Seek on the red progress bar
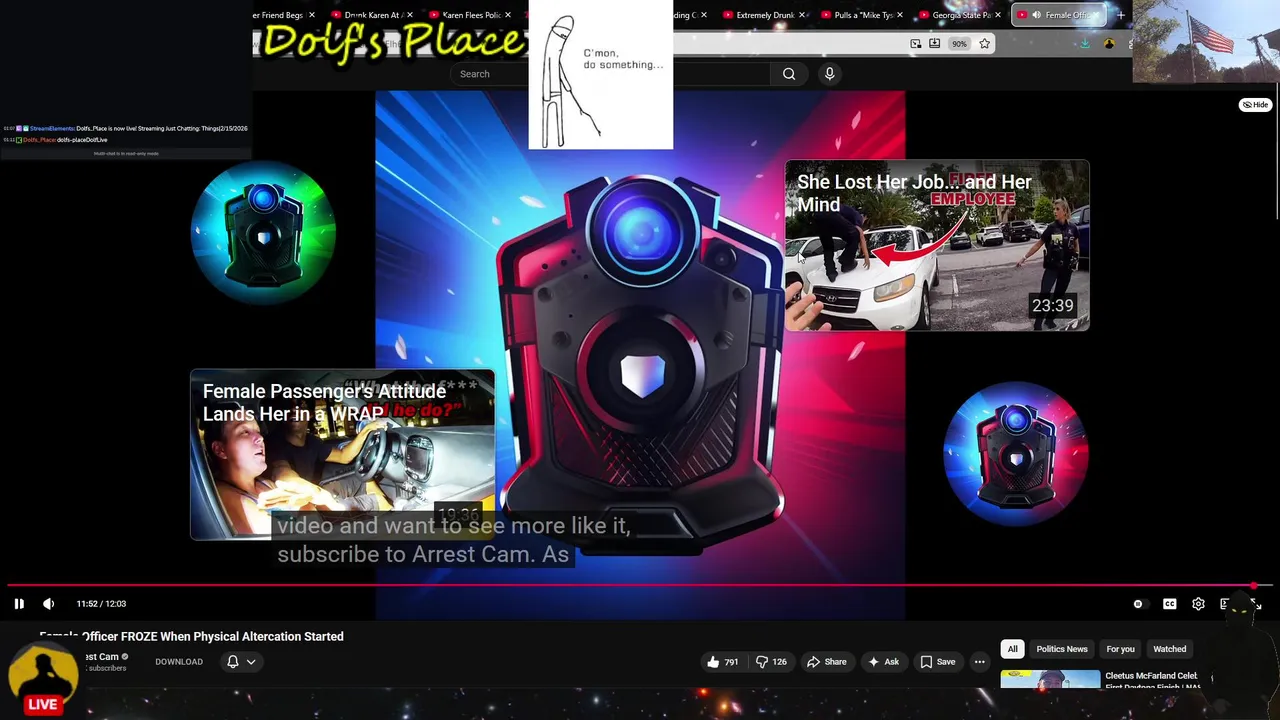This screenshot has height=720, width=1280. click(x=640, y=586)
